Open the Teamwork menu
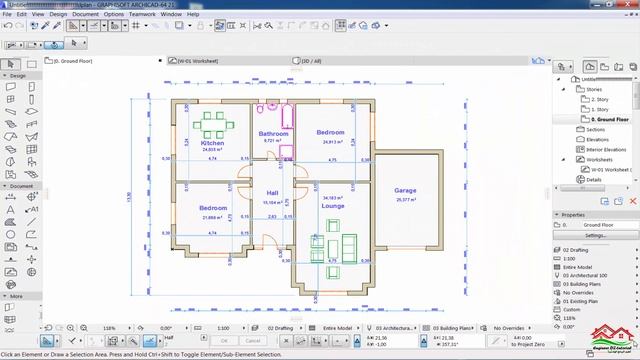The height and width of the screenshot is (360, 640). click(142, 14)
